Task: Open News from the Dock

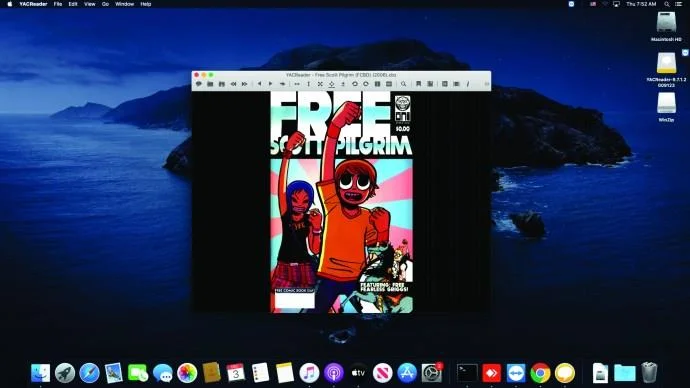Action: 382,373
